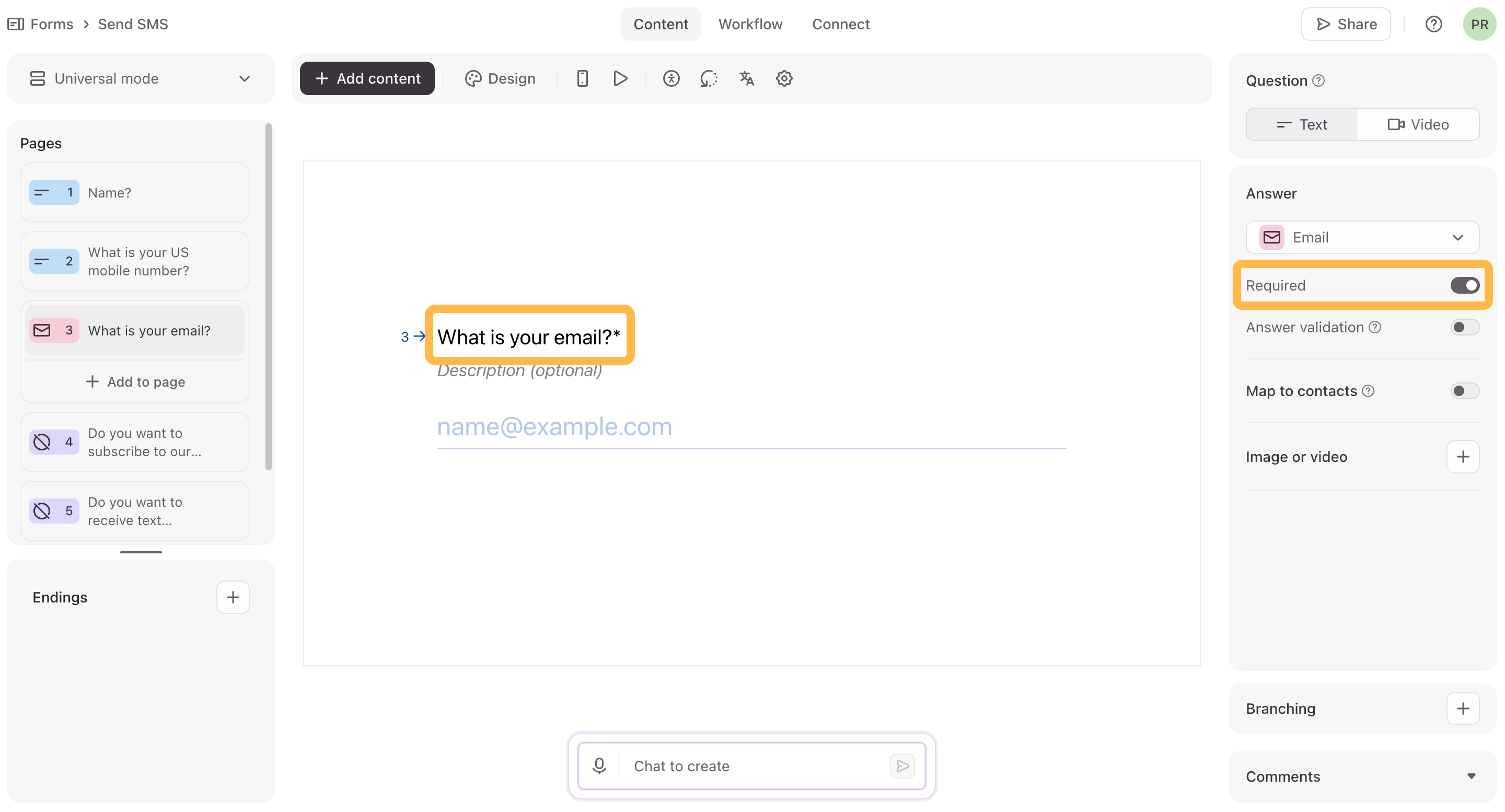Click the play preview icon in toolbar

[620, 78]
